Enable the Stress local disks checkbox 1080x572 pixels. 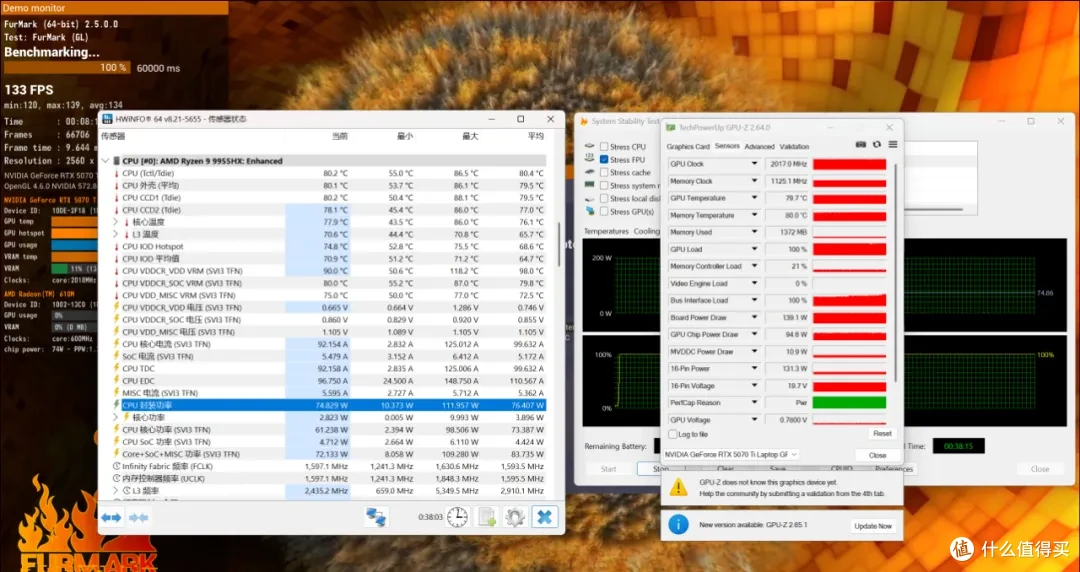click(x=604, y=198)
